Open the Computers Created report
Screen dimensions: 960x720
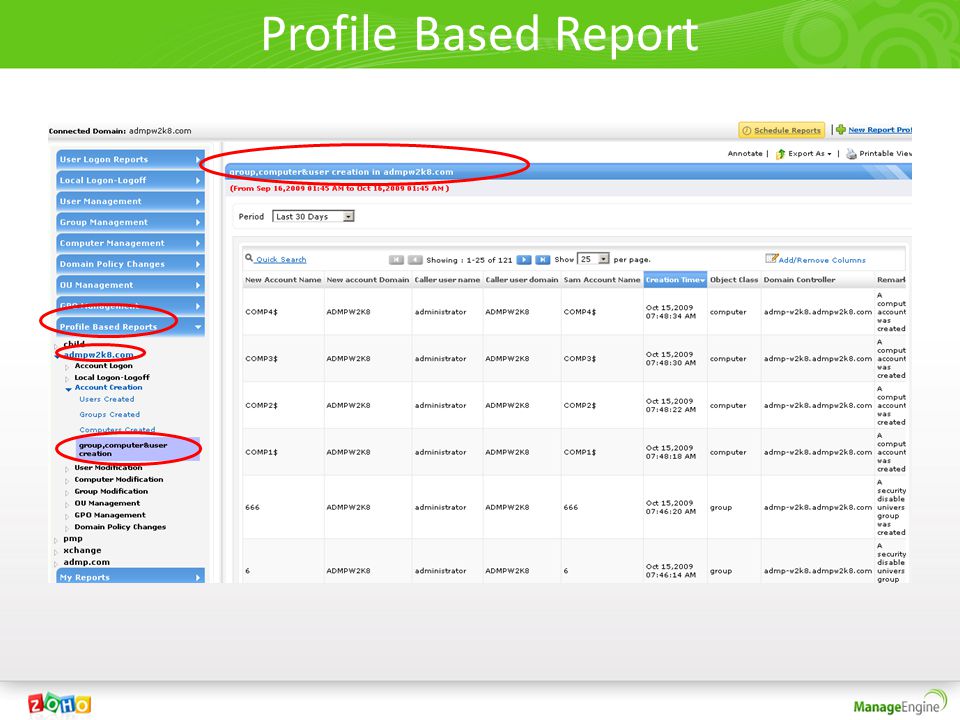[x=117, y=430]
